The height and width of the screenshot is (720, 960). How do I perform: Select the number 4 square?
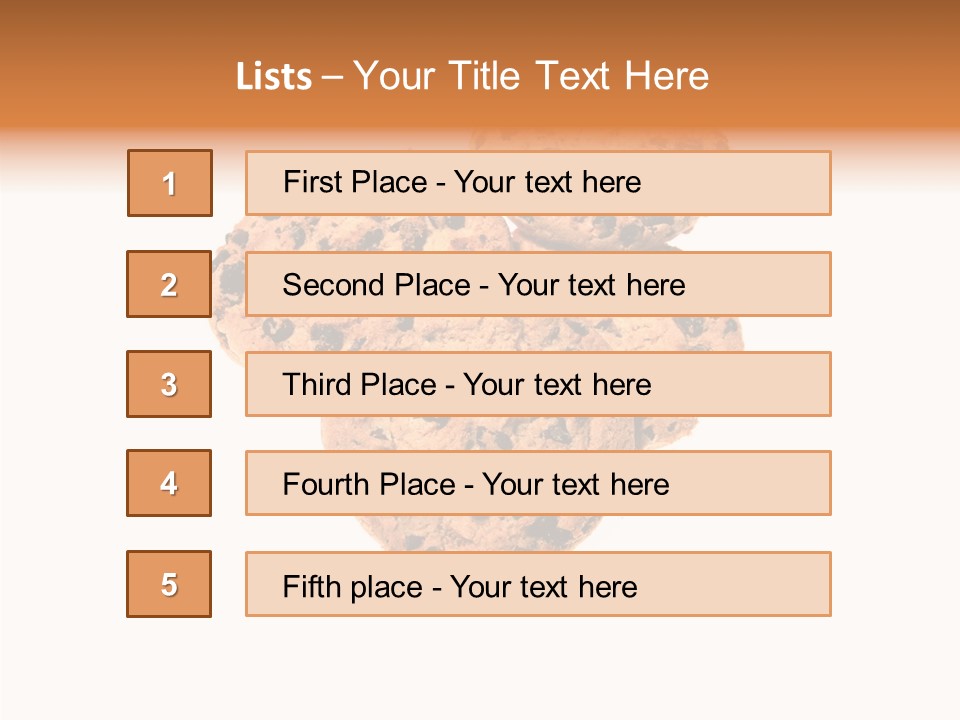[169, 483]
